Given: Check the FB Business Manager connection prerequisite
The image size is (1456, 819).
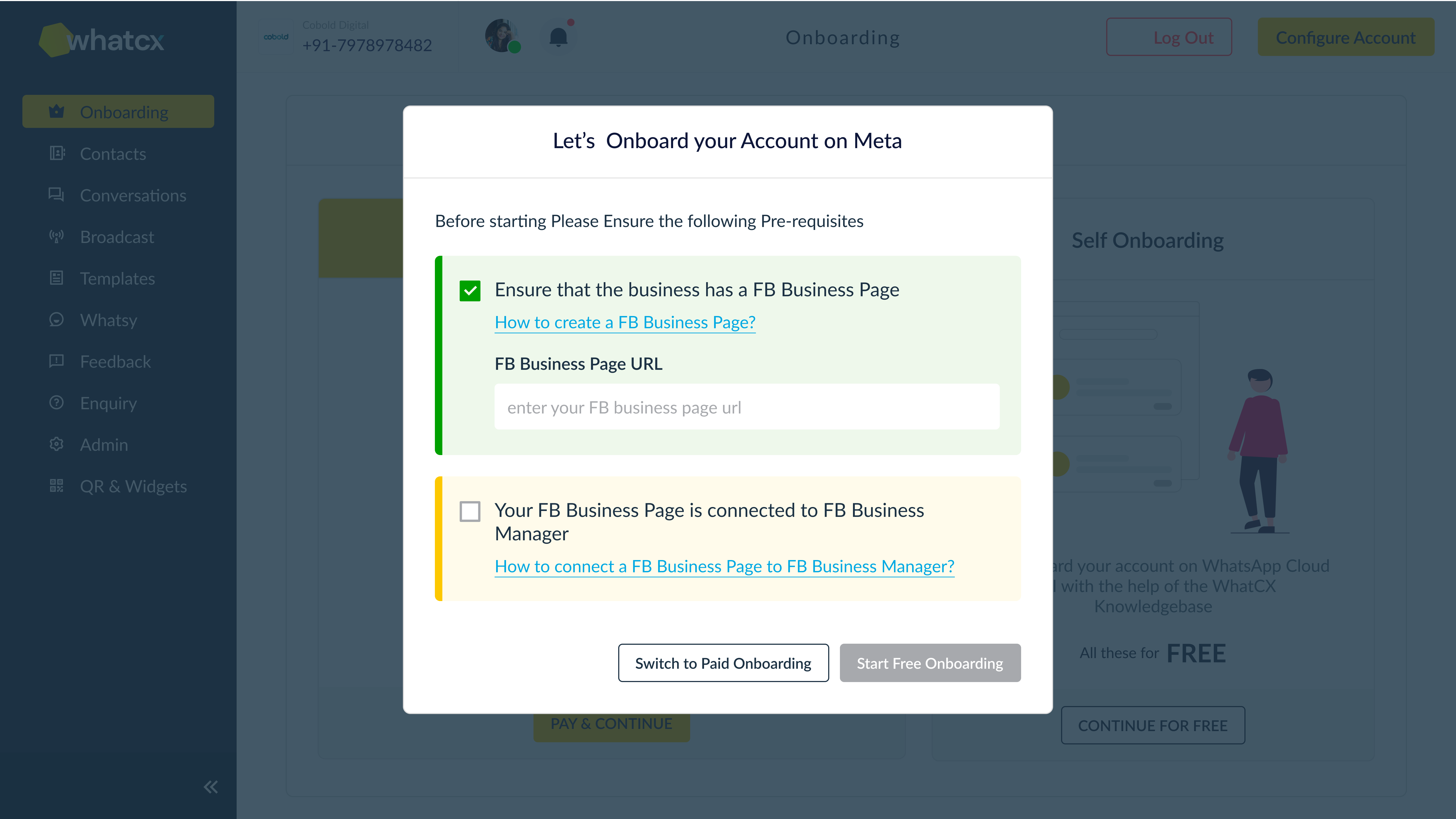Looking at the screenshot, I should pyautogui.click(x=470, y=512).
